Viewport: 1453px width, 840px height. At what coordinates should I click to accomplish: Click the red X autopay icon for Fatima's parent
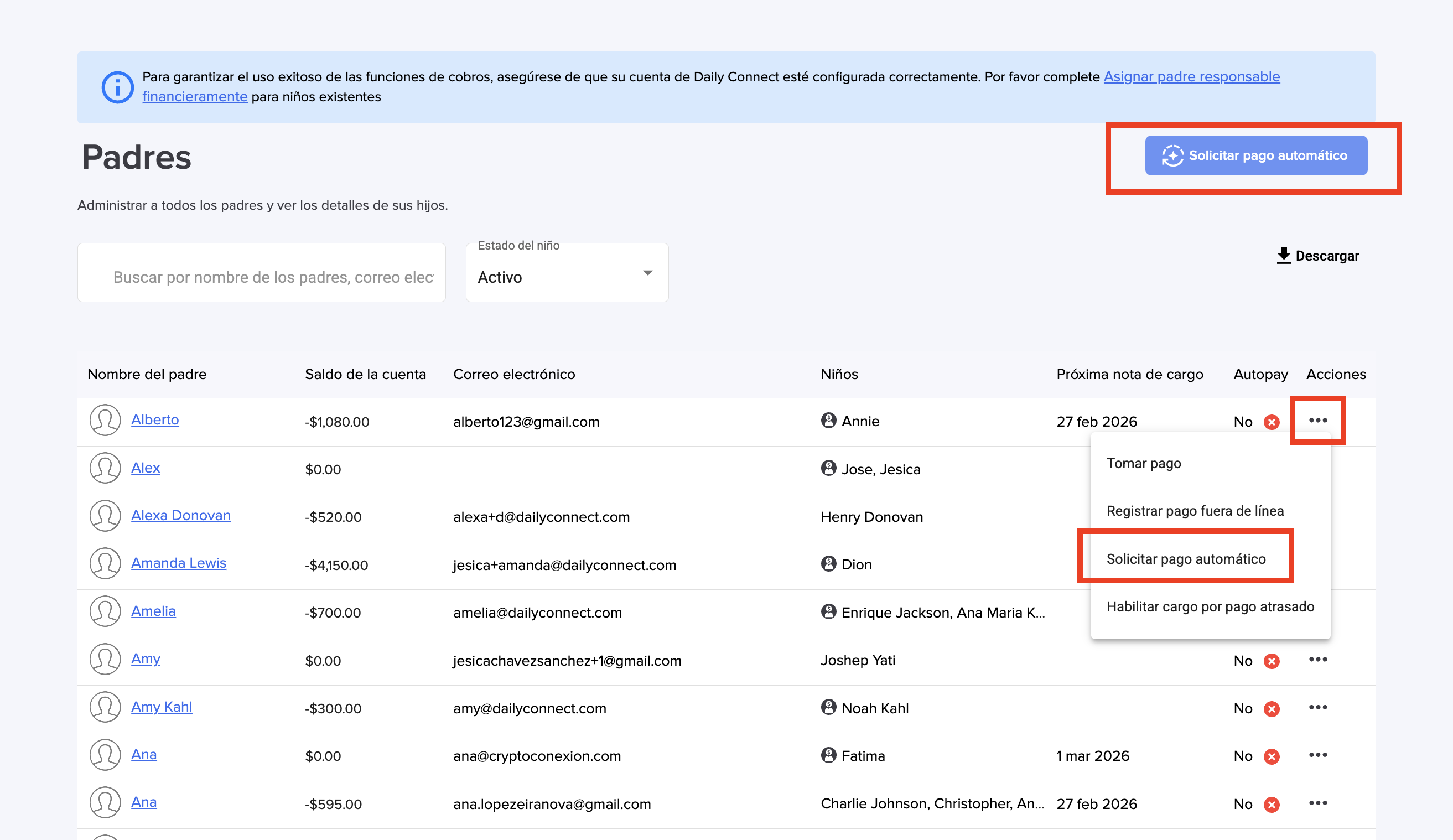(1272, 756)
